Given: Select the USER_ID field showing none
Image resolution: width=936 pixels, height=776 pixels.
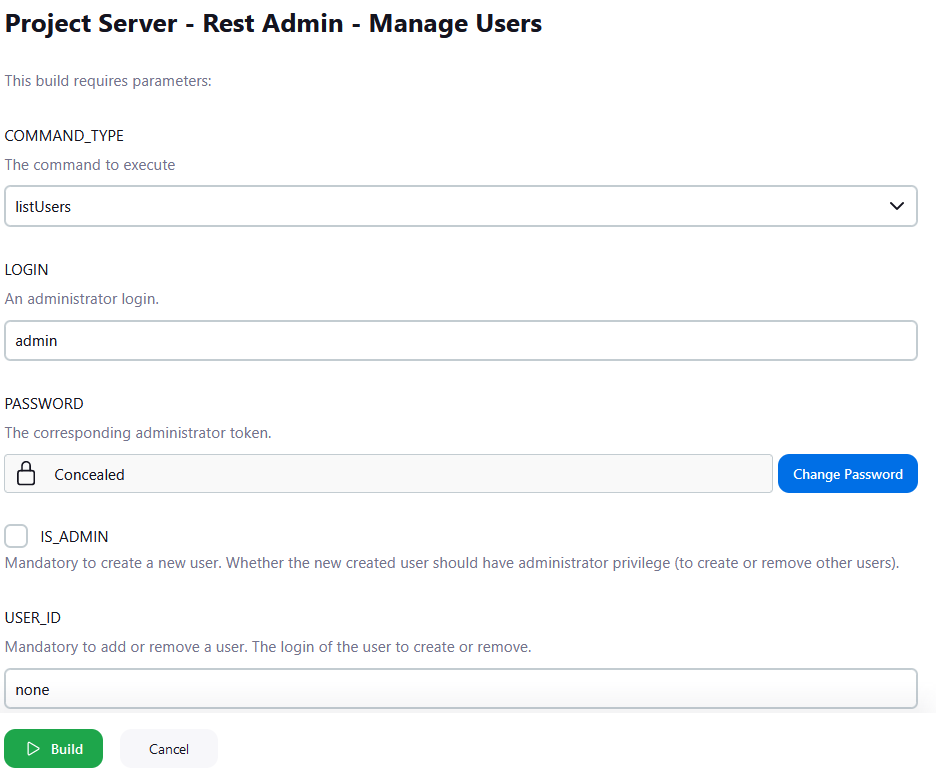Looking at the screenshot, I should (x=460, y=689).
